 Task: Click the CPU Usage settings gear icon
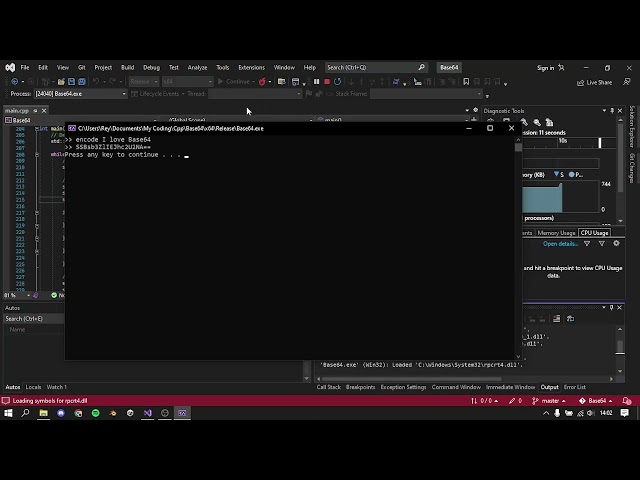(x=616, y=244)
